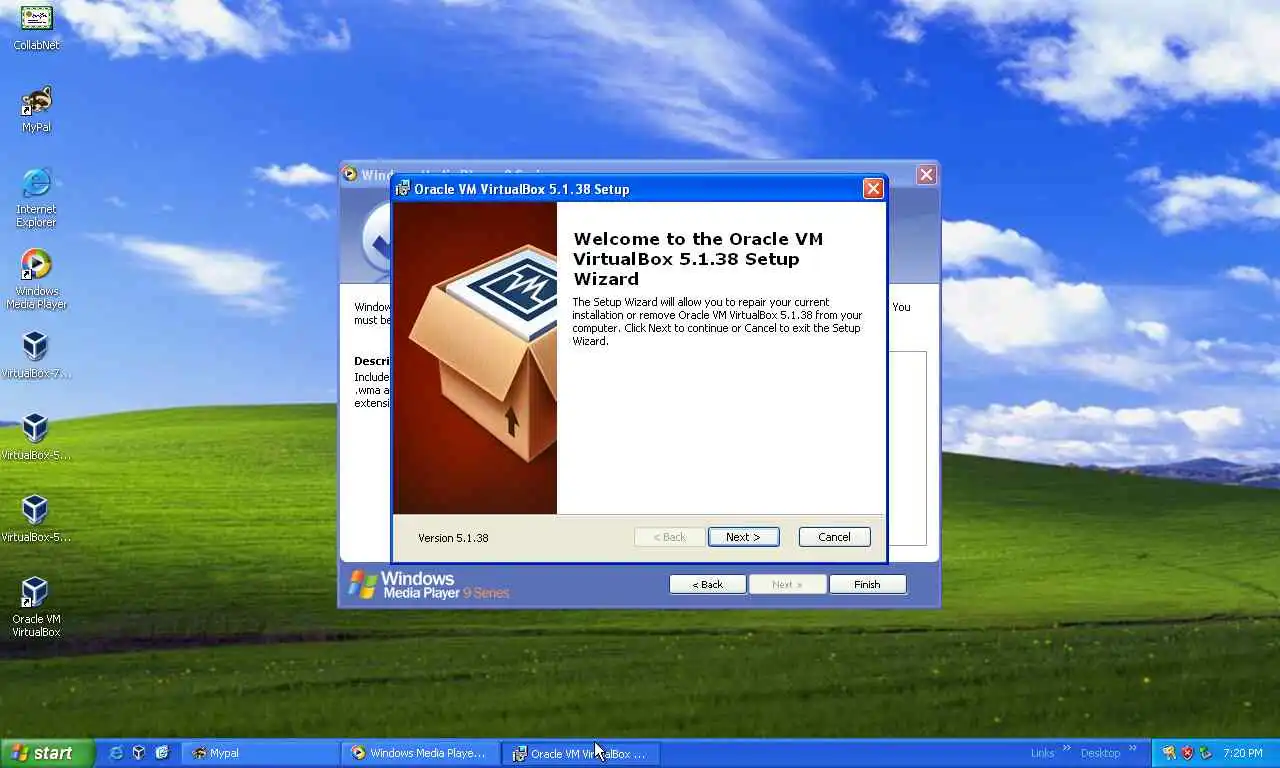This screenshot has height=768, width=1280.
Task: Click Back in the Windows Media Player window
Action: click(x=708, y=584)
